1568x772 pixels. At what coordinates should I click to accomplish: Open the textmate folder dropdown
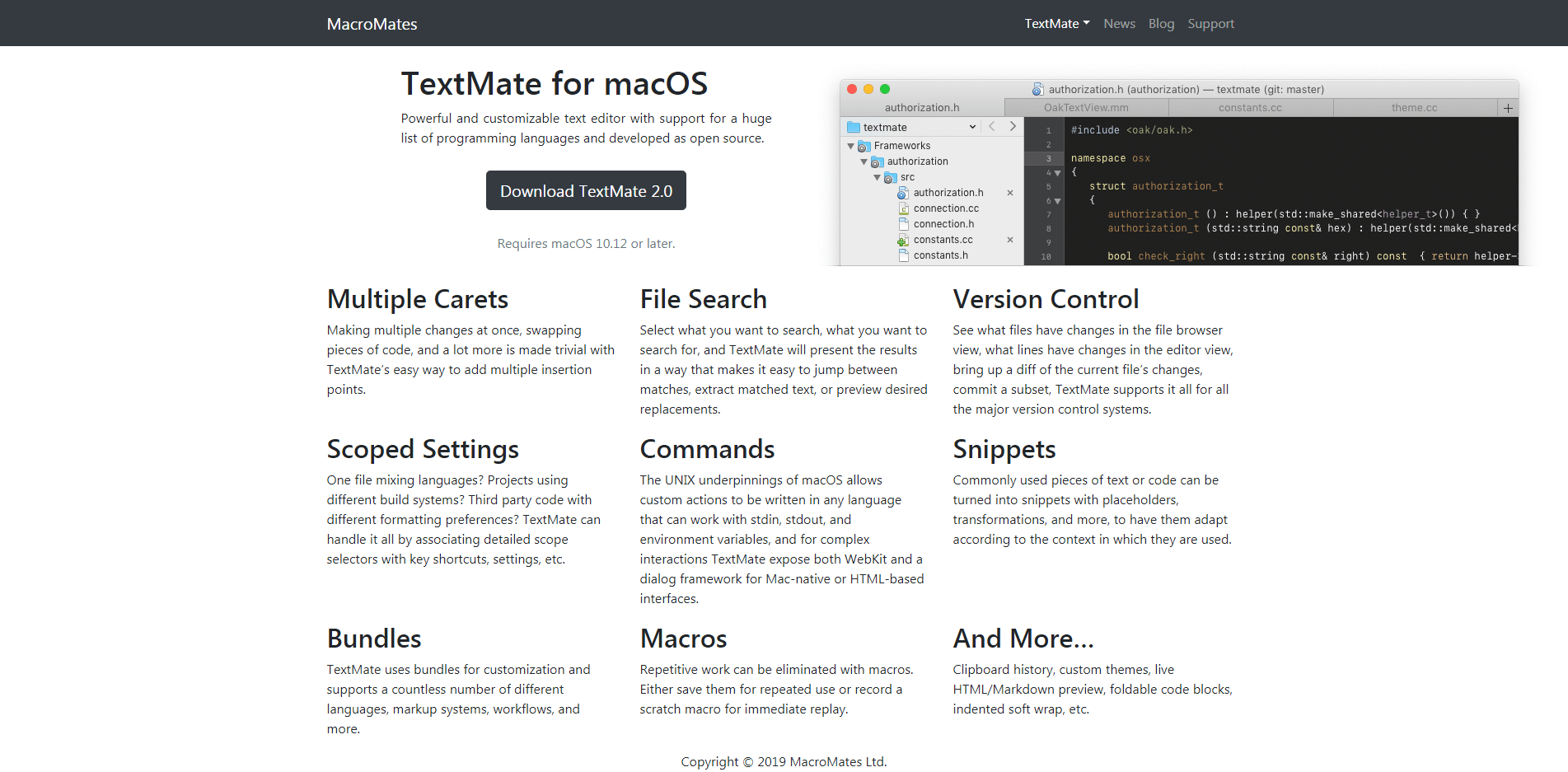tap(911, 127)
